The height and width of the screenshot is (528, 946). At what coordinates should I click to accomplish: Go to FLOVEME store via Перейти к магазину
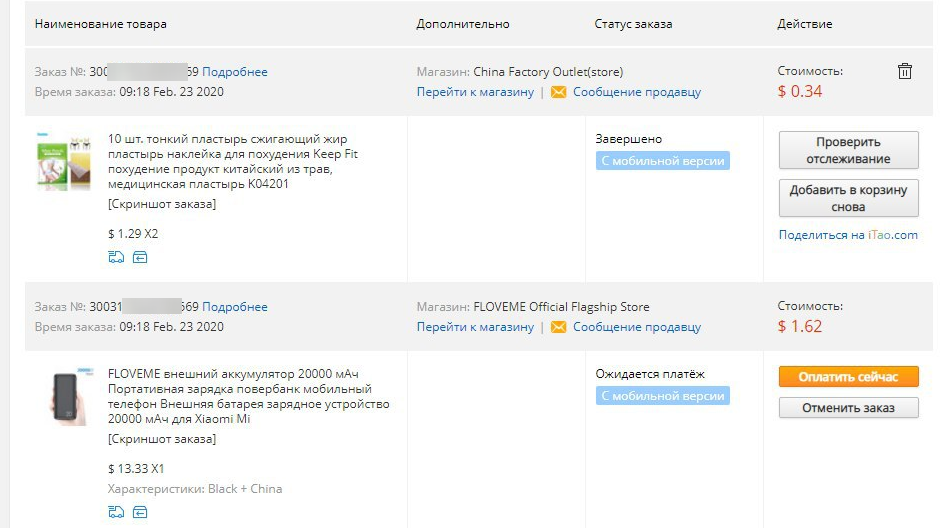(475, 327)
